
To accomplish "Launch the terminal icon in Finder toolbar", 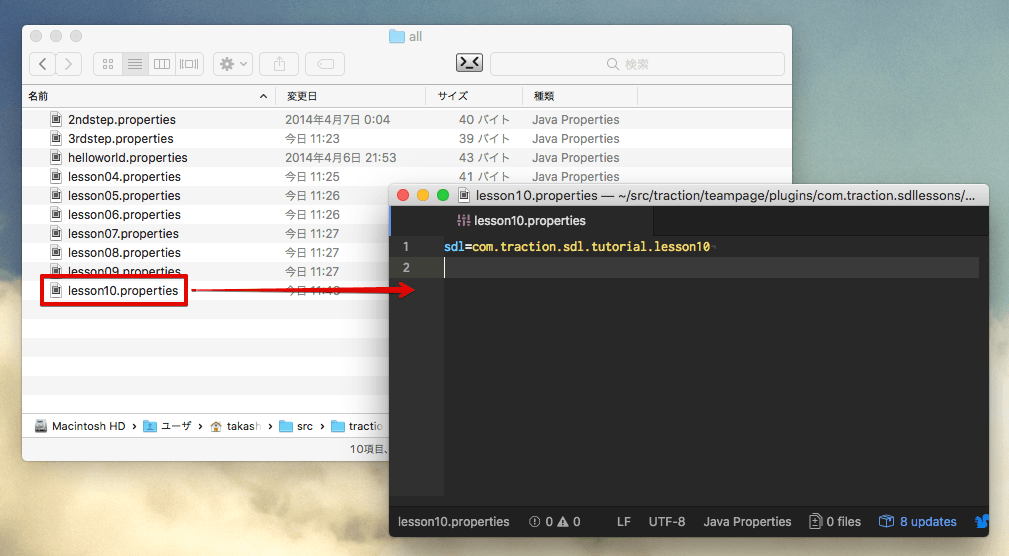I will [x=469, y=63].
